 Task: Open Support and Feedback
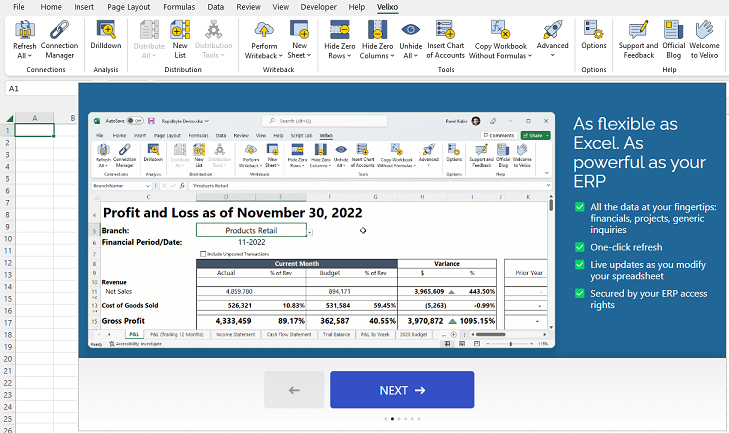pyautogui.click(x=638, y=40)
